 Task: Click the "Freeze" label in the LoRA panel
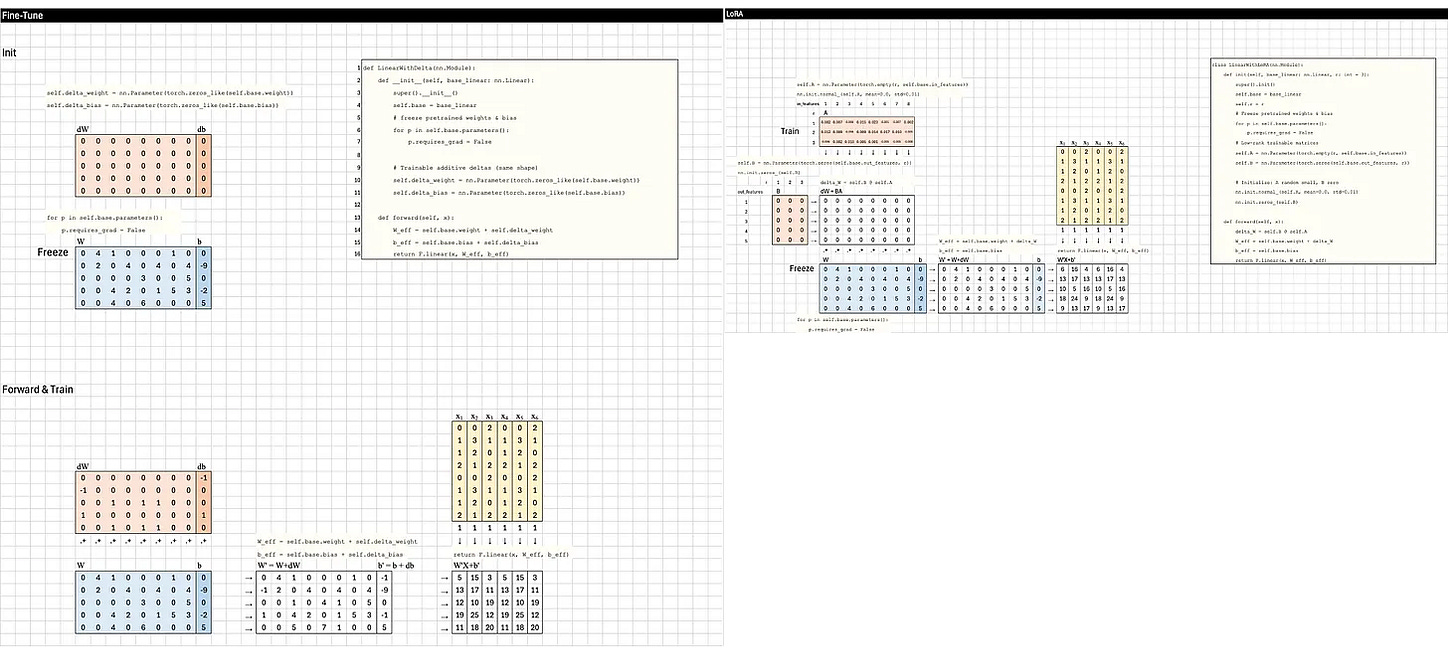[x=801, y=268]
